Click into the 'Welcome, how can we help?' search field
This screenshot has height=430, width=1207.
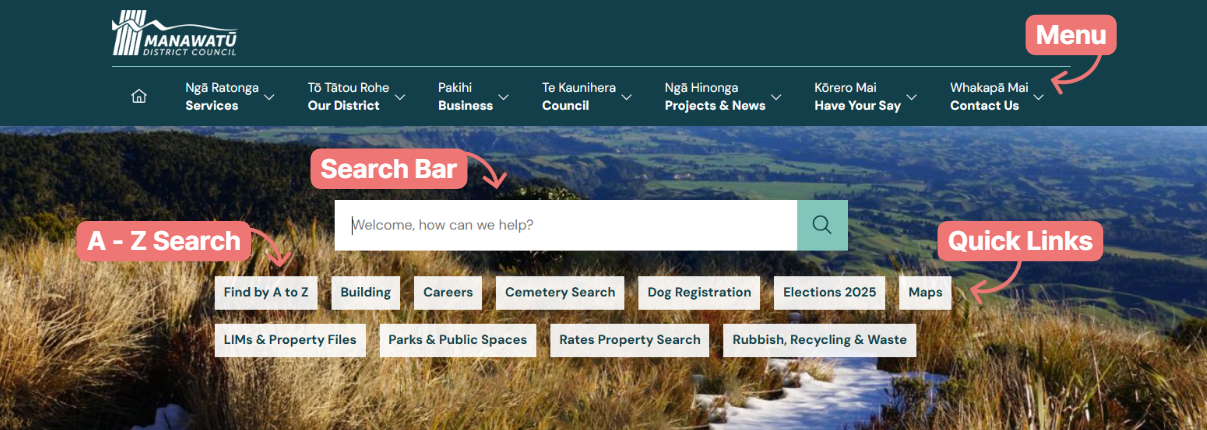pos(566,225)
